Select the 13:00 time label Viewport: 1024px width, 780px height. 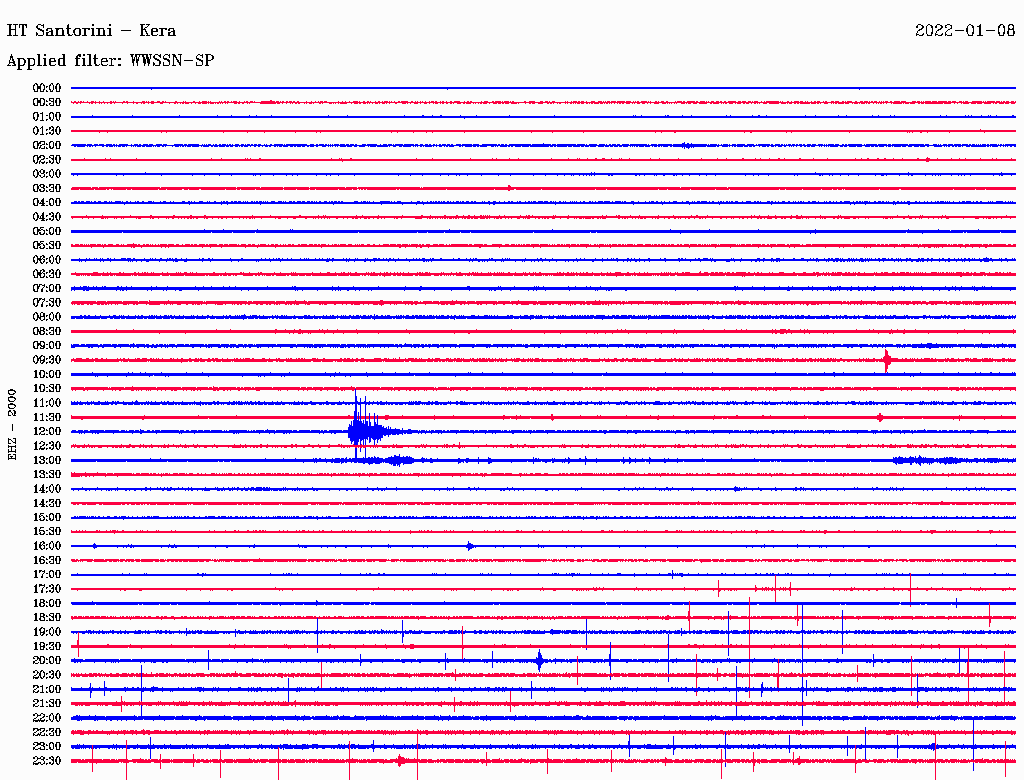(x=47, y=460)
